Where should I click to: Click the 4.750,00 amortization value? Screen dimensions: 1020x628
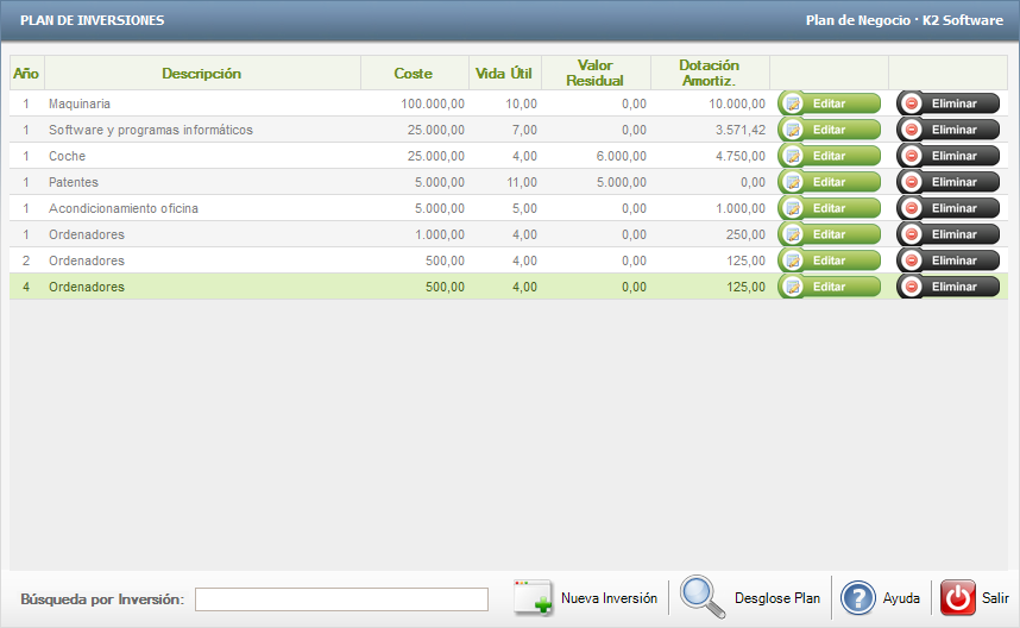pyautogui.click(x=740, y=156)
